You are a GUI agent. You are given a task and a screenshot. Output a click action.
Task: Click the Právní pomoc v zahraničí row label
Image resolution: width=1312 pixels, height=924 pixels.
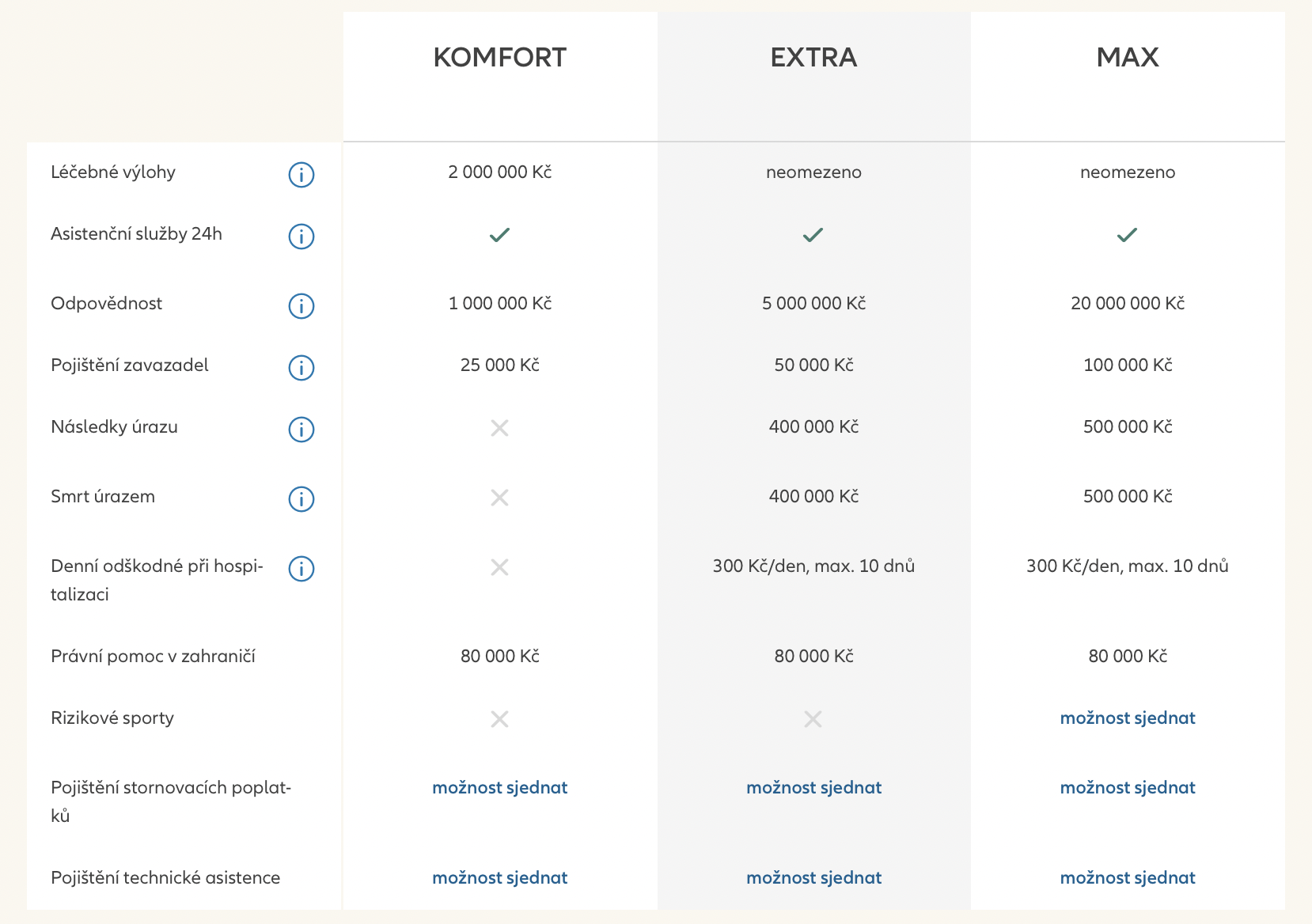[153, 657]
